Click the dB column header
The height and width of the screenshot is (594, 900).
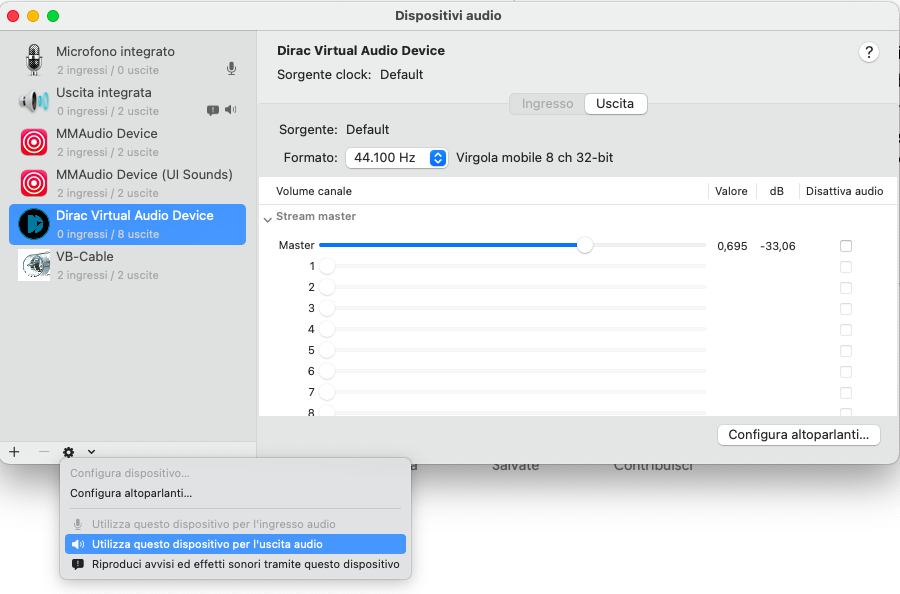(x=777, y=191)
